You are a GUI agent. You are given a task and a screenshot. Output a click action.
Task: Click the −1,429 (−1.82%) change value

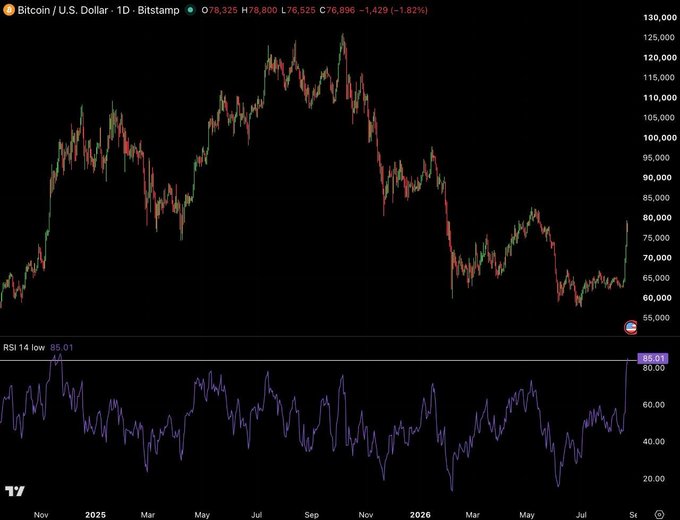point(393,10)
